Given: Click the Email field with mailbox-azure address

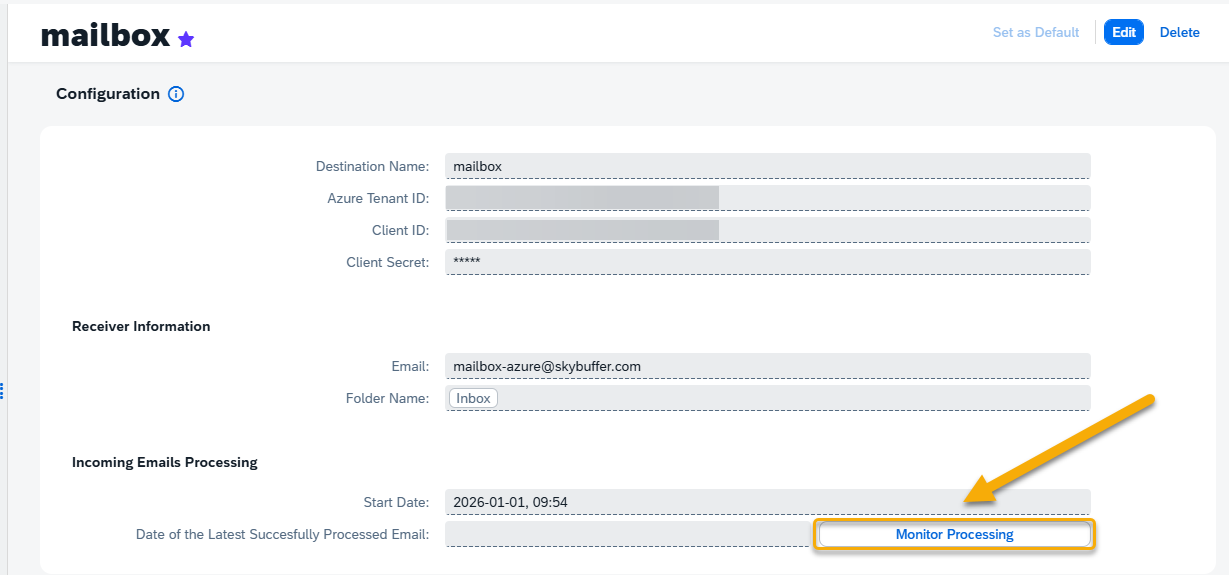Looking at the screenshot, I should 767,366.
